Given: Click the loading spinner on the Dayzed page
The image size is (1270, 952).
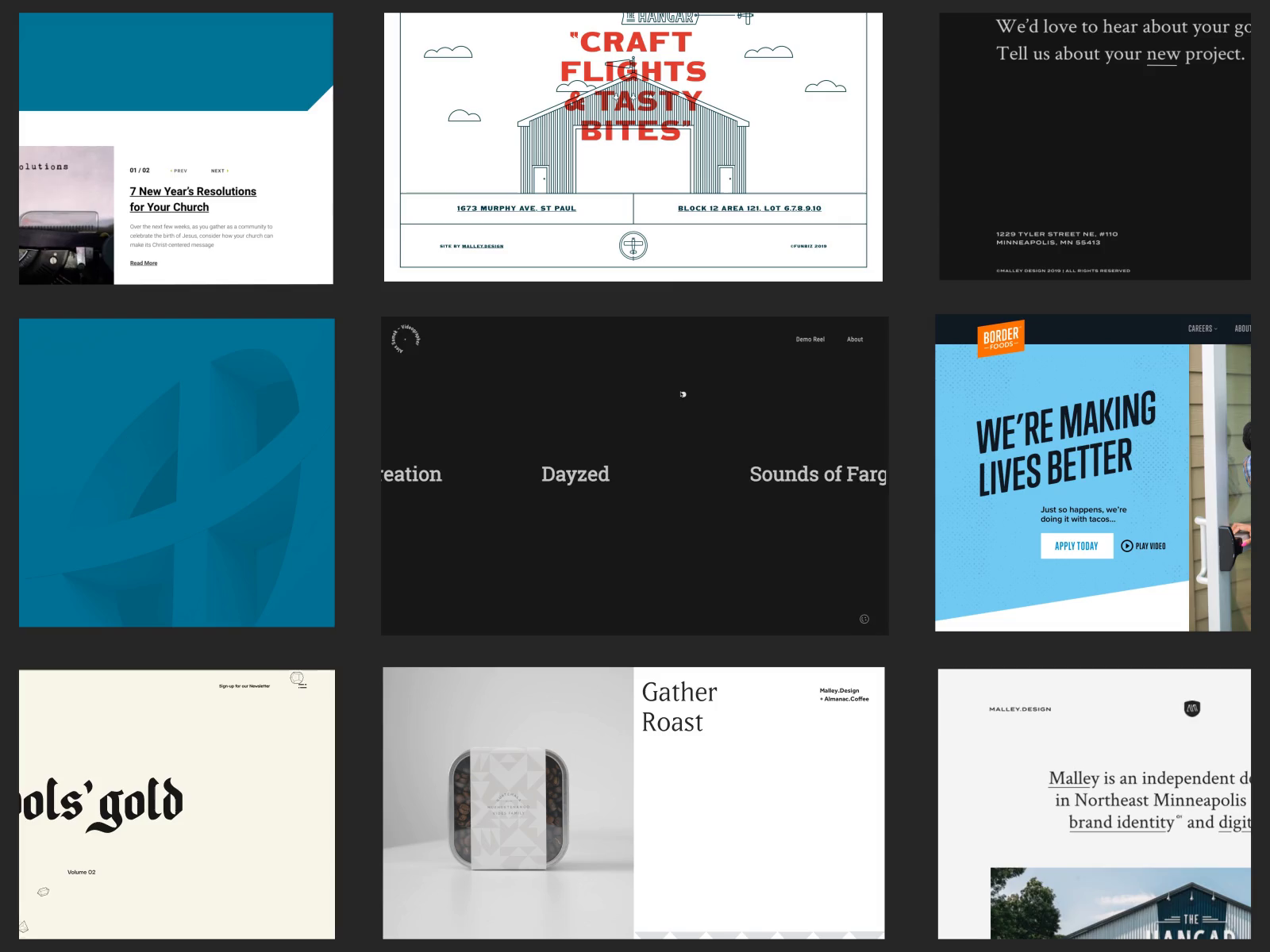Looking at the screenshot, I should [x=683, y=394].
